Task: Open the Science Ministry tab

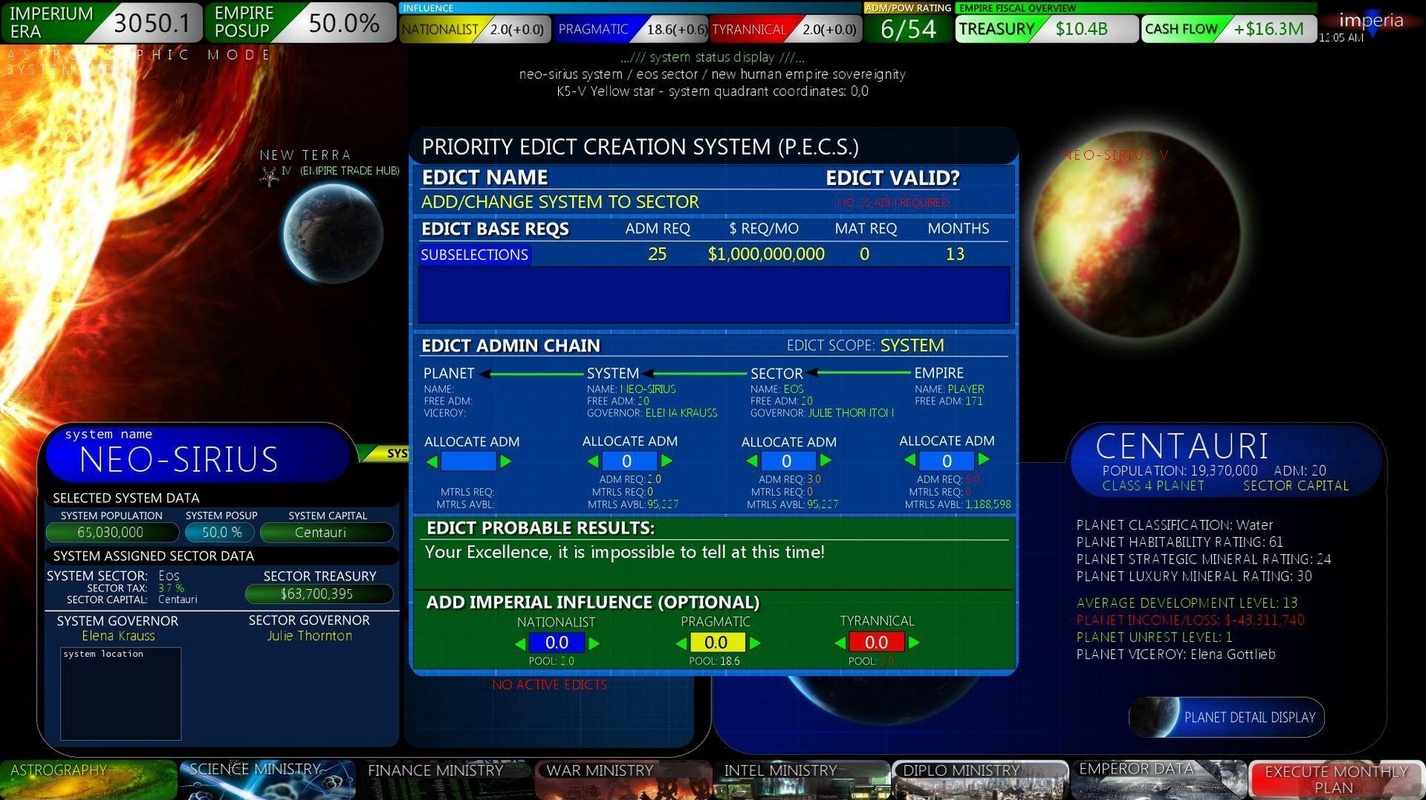Action: [x=267, y=780]
